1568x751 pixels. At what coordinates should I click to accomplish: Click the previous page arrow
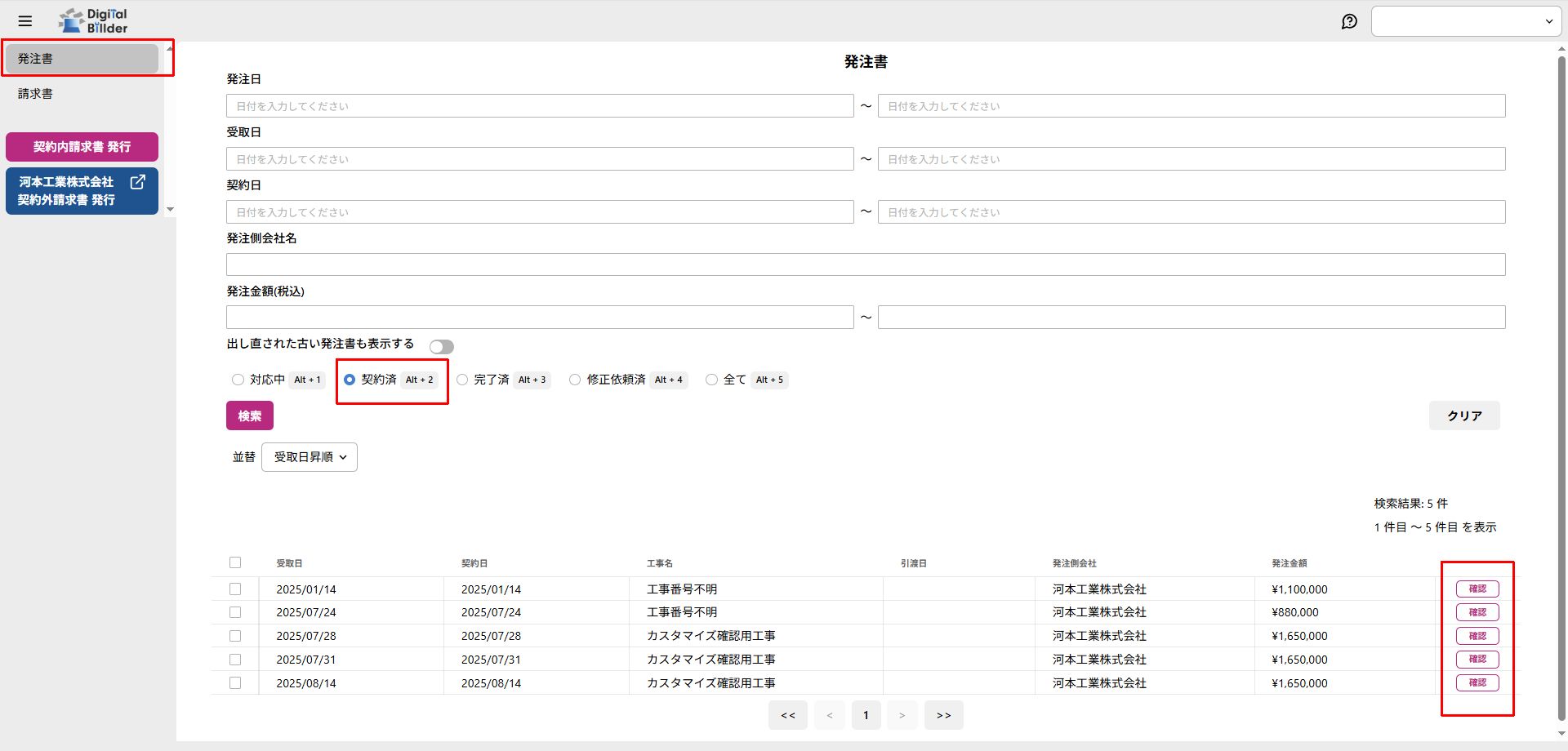tap(829, 715)
